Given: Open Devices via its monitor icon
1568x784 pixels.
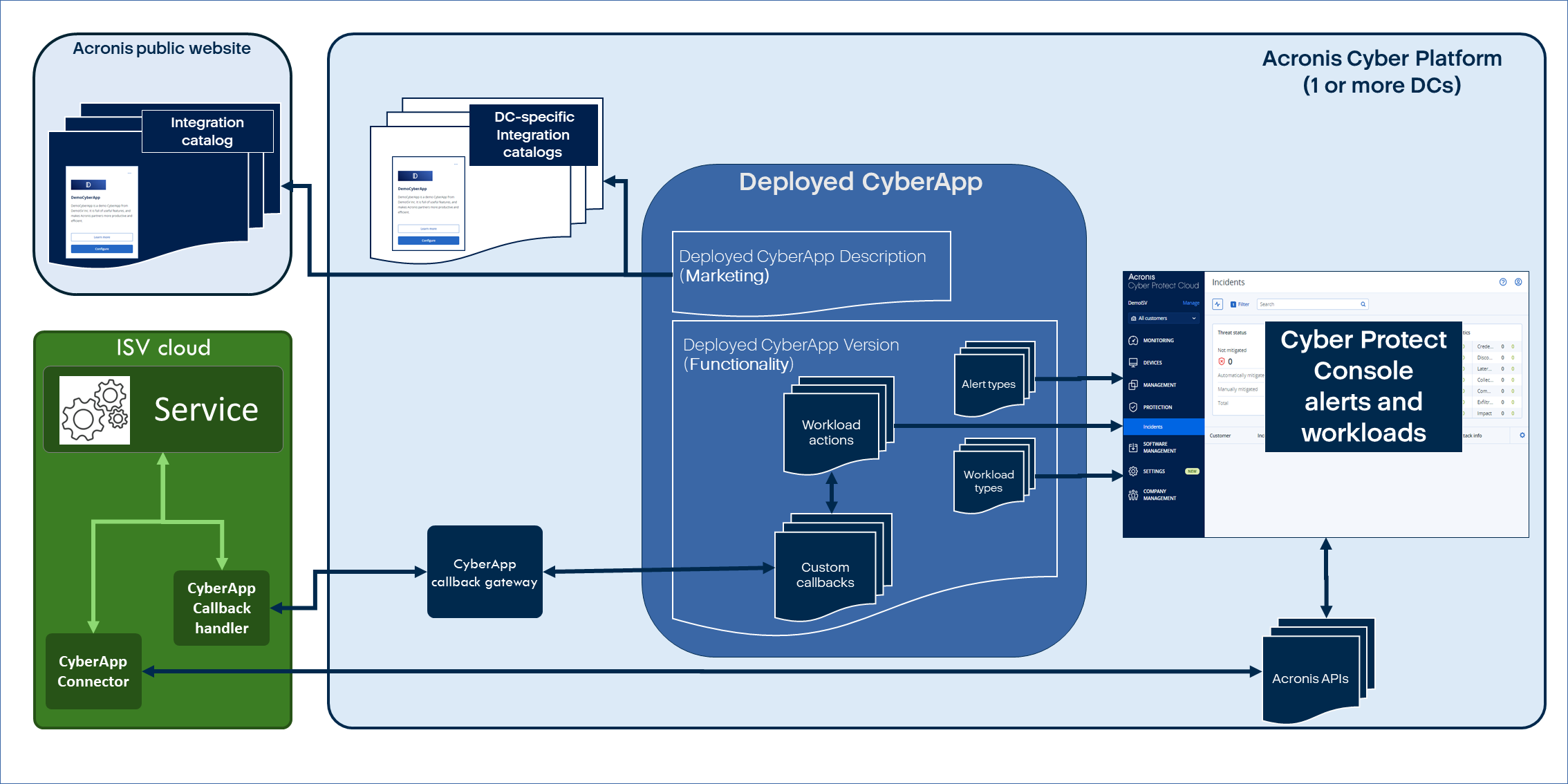Looking at the screenshot, I should 1133,362.
